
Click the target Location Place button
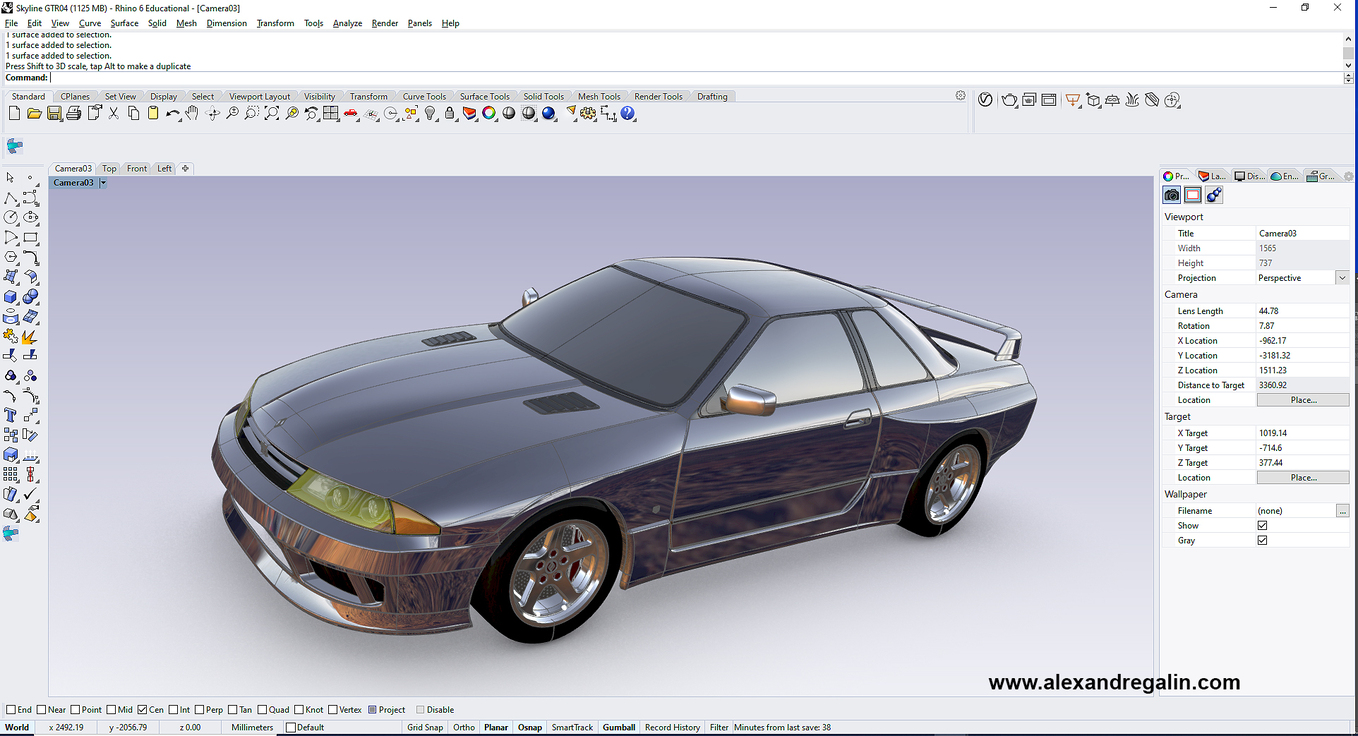pos(1303,477)
